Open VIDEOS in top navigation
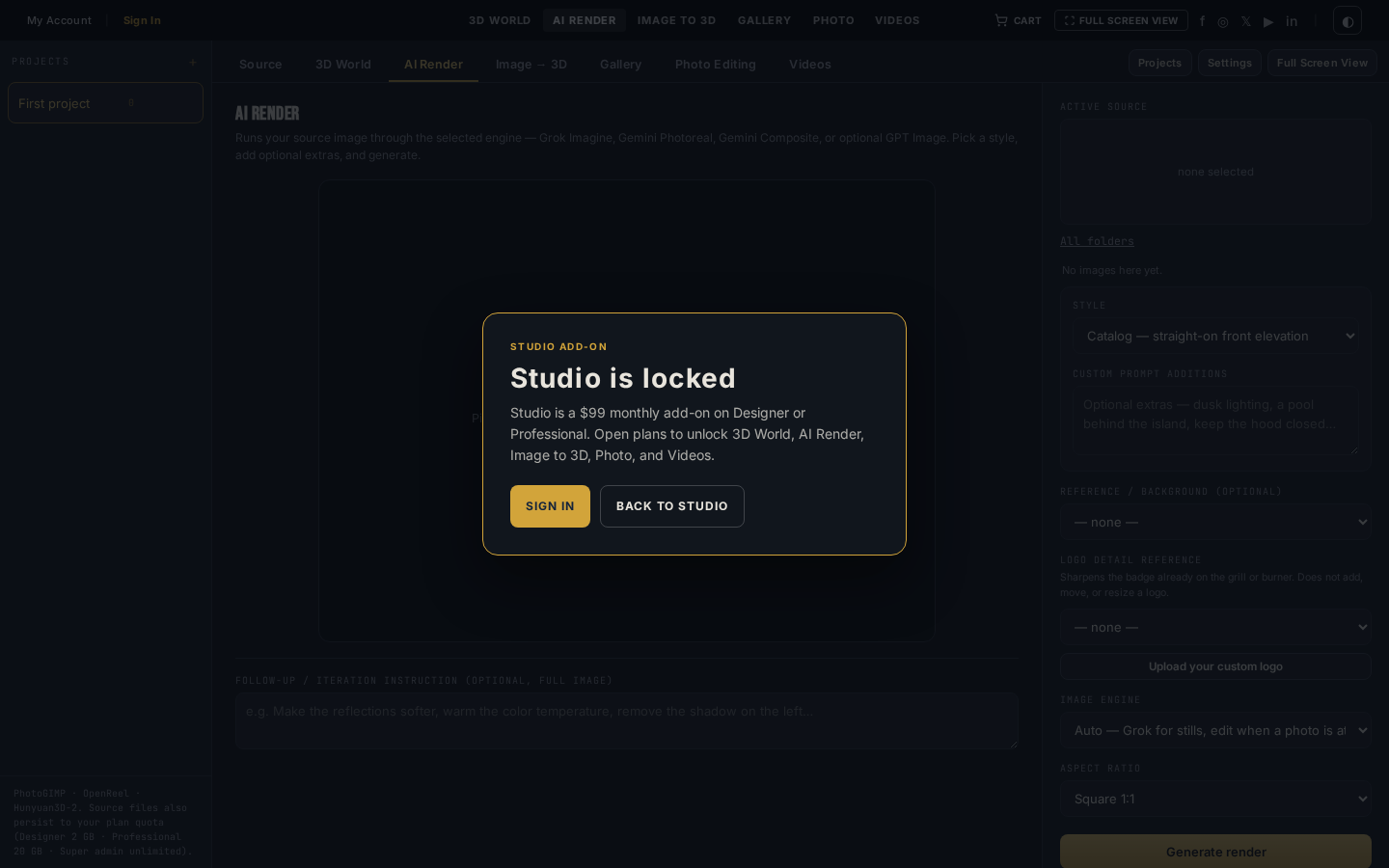 click(897, 20)
